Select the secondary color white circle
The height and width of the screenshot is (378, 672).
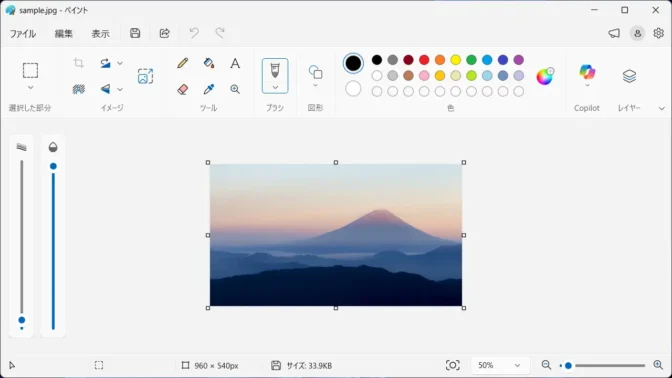coord(353,89)
